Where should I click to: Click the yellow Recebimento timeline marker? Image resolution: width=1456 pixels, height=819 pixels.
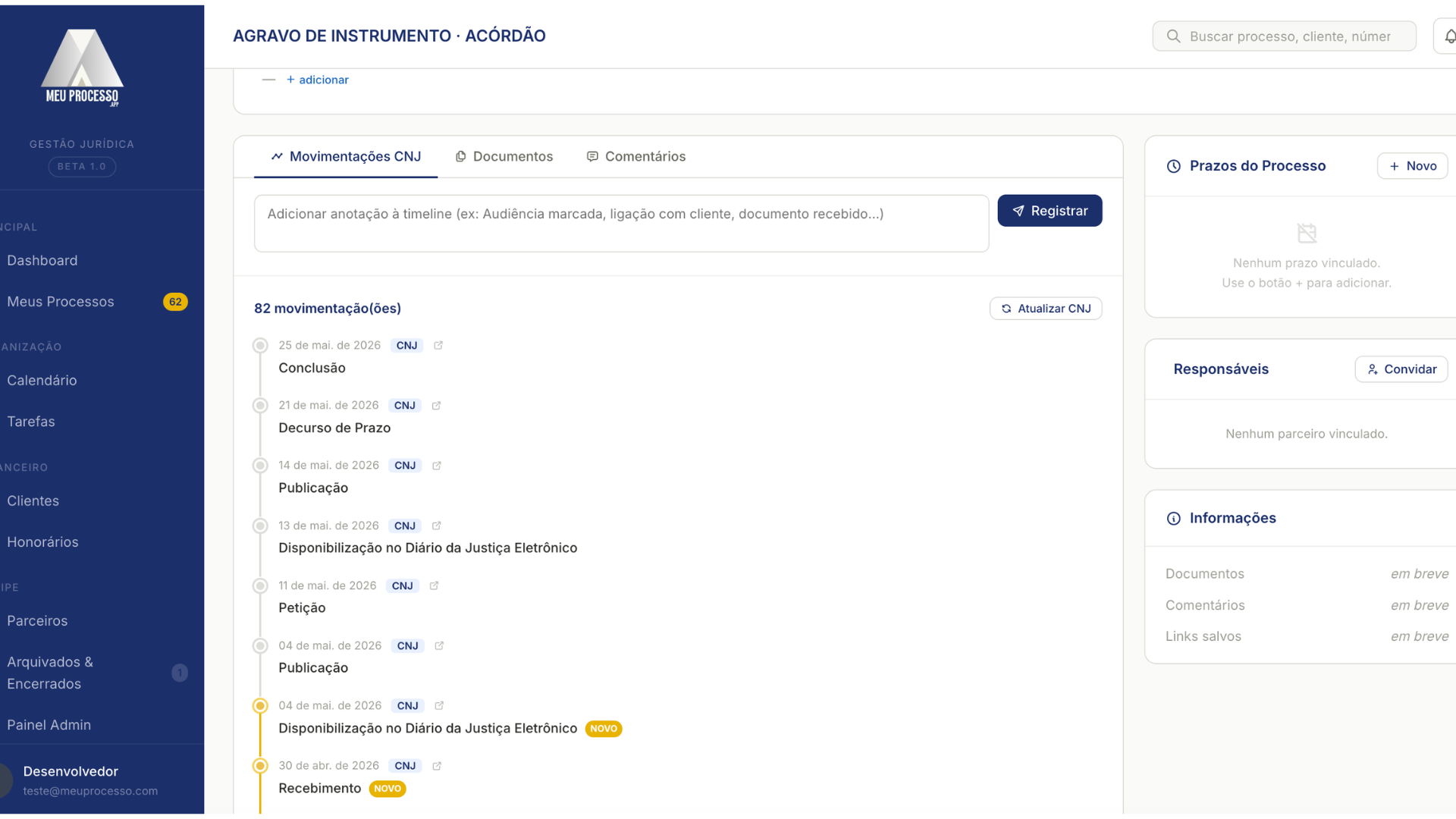point(260,766)
